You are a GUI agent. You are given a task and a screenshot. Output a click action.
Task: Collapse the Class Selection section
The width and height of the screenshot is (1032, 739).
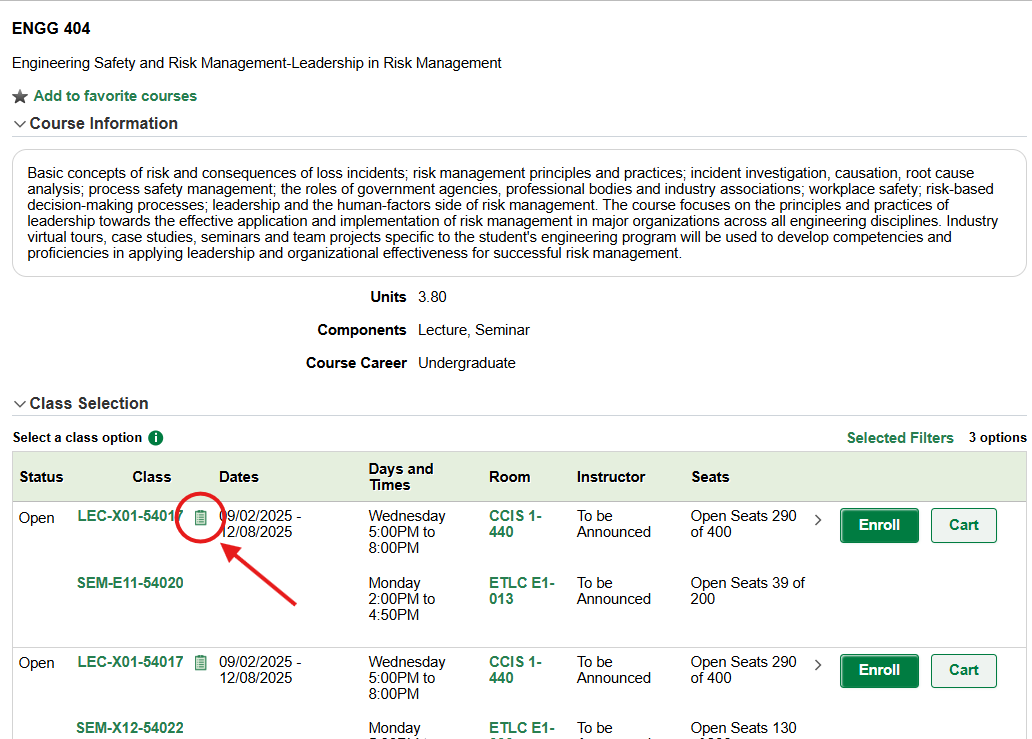[x=19, y=403]
